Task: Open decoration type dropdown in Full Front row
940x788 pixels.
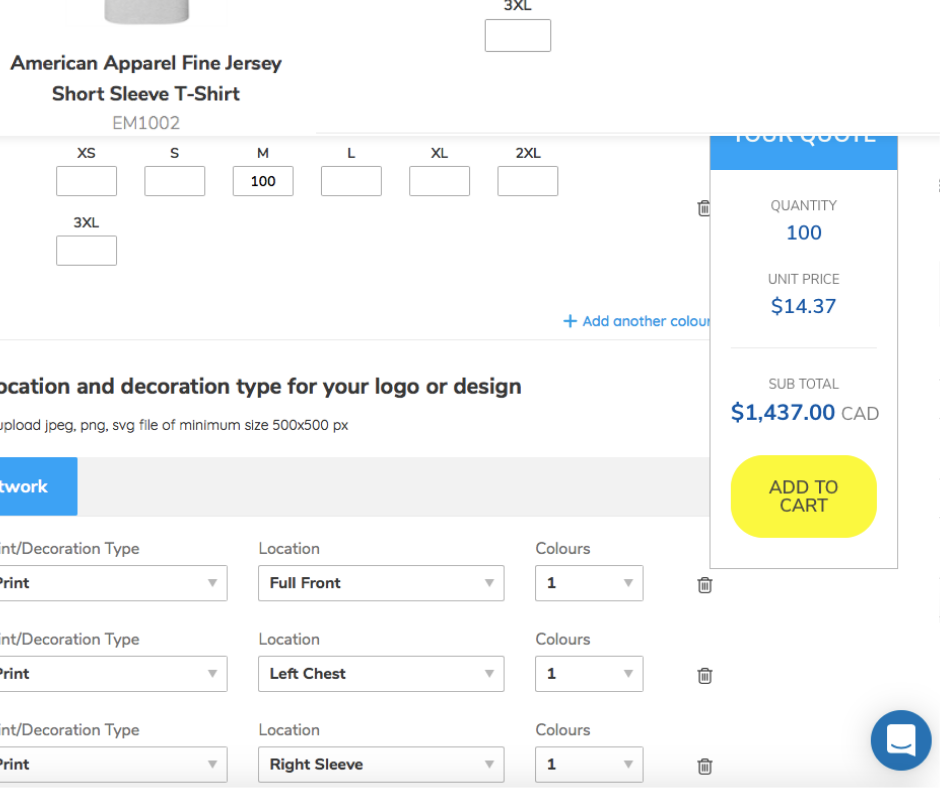Action: click(111, 583)
